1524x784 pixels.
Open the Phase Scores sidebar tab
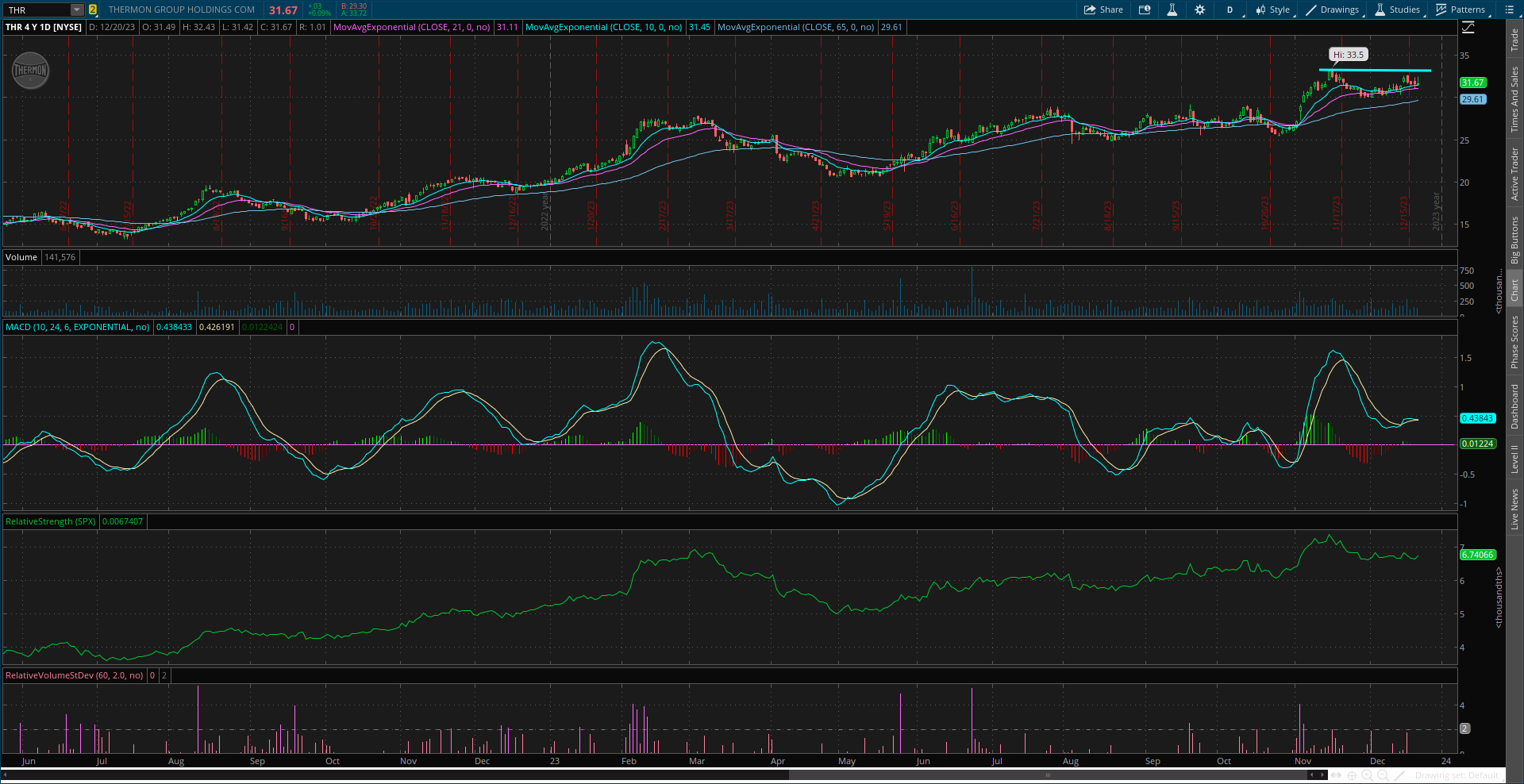point(1514,341)
